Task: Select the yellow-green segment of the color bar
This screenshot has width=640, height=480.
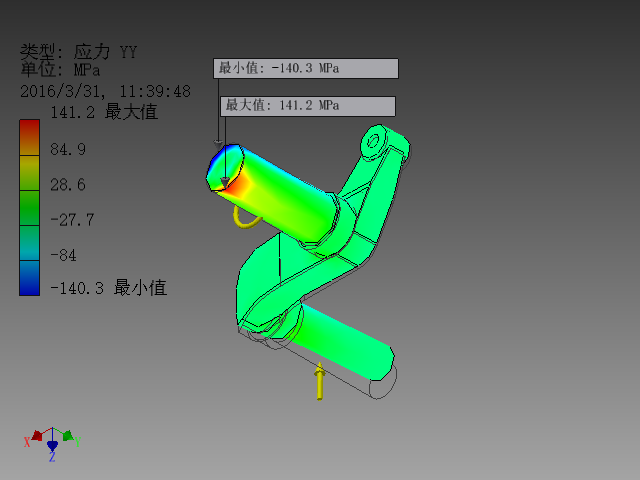Action: pos(29,173)
